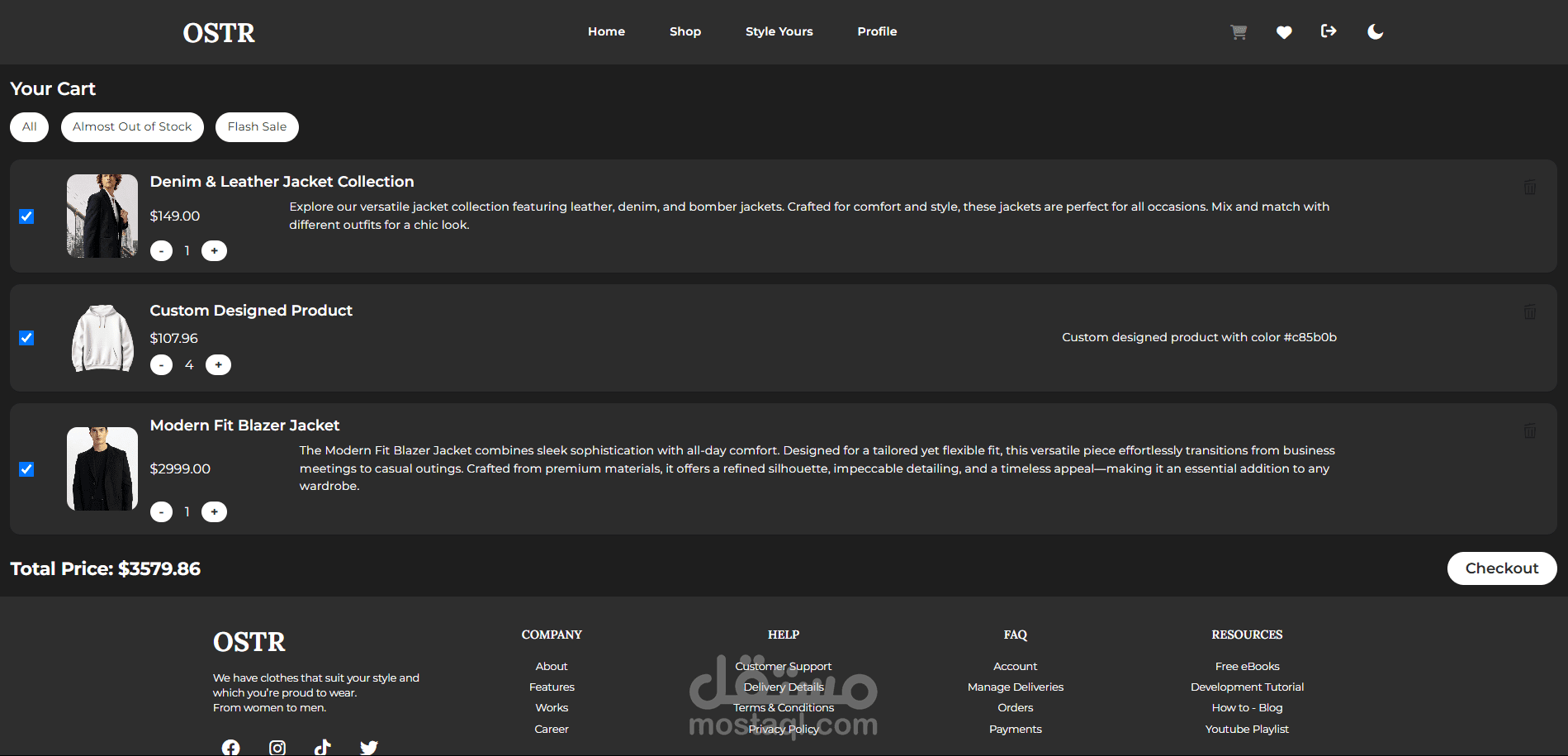
Task: Uncheck Denim & Leather Jacket Collection checkbox
Action: point(26,216)
